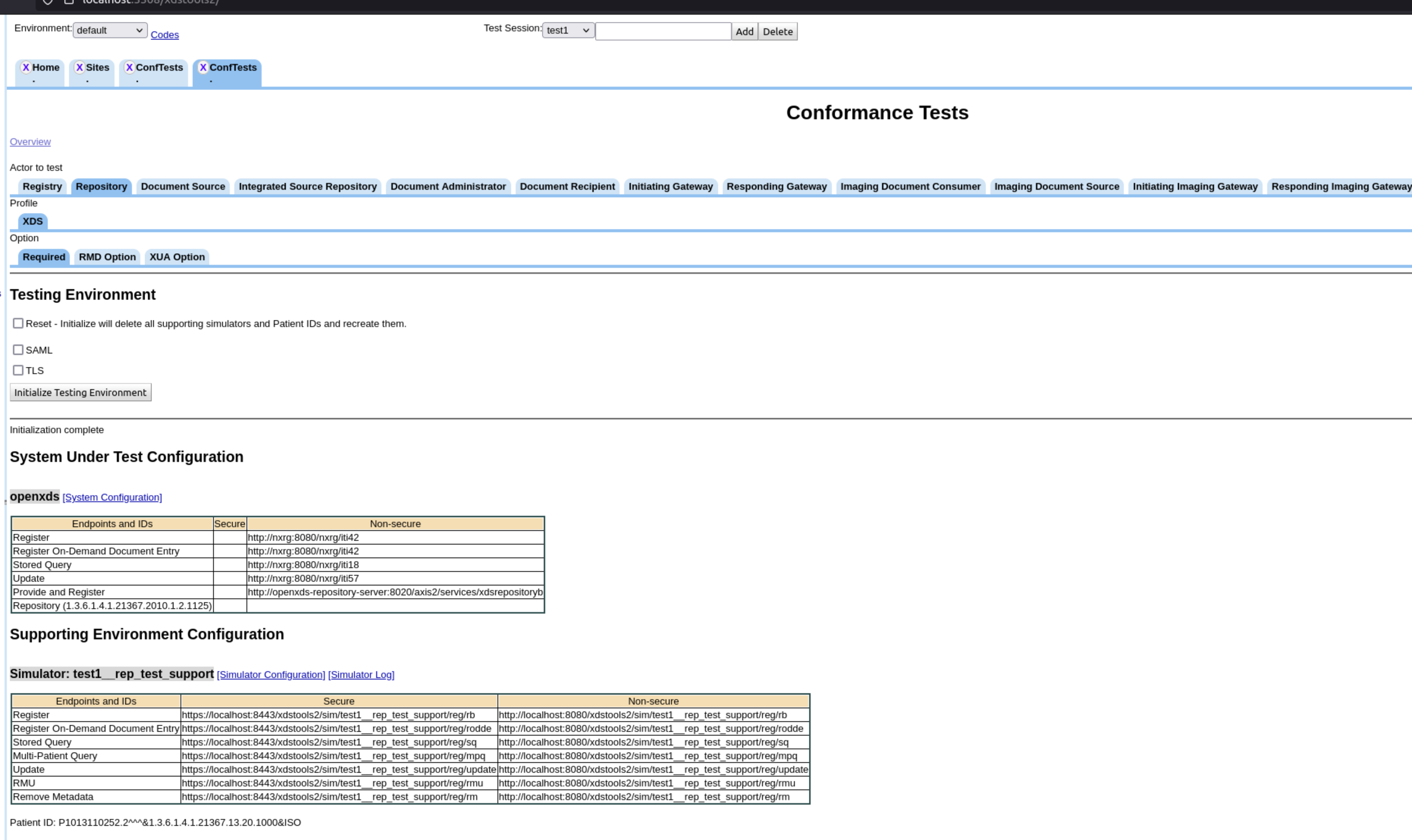Open the Codes link
The height and width of the screenshot is (840, 1412).
point(164,34)
